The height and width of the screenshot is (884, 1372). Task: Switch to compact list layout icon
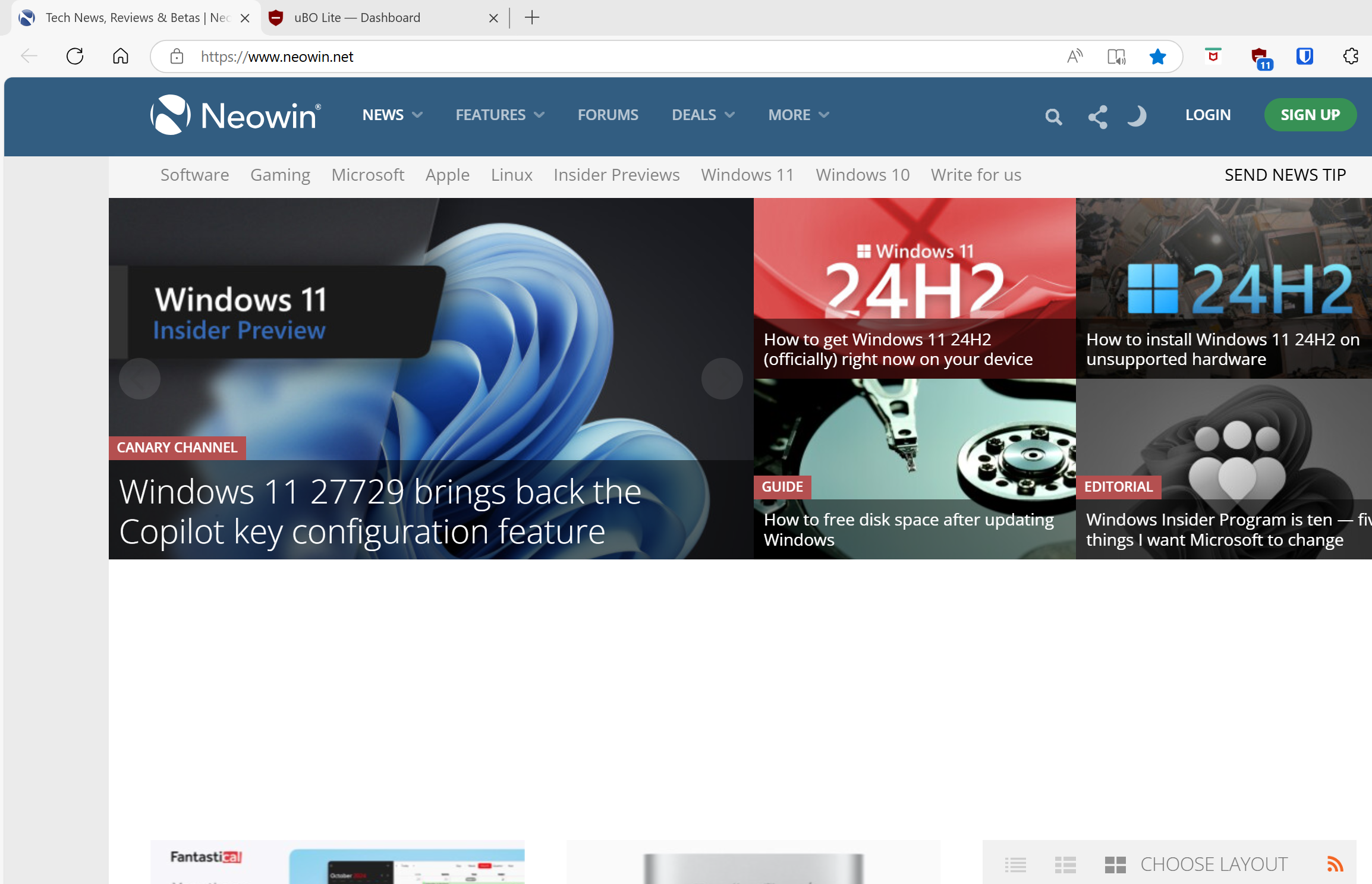coord(1015,864)
